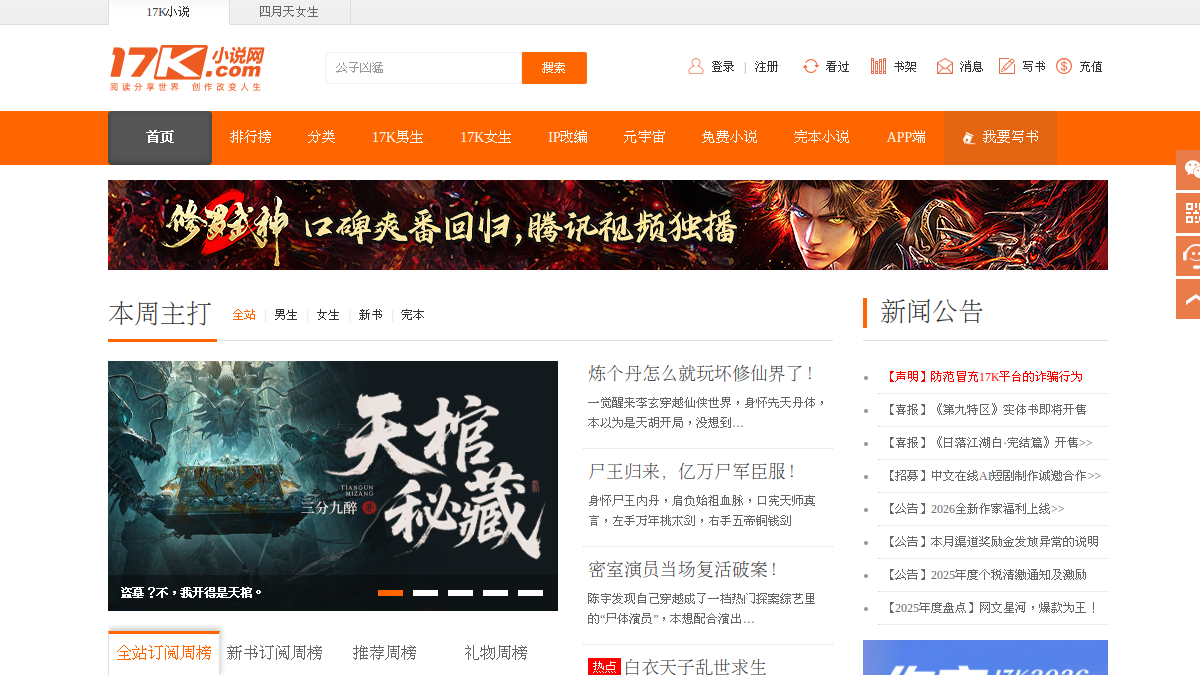Switch to 礼物周榜 tab
The image size is (1200, 675).
496,653
